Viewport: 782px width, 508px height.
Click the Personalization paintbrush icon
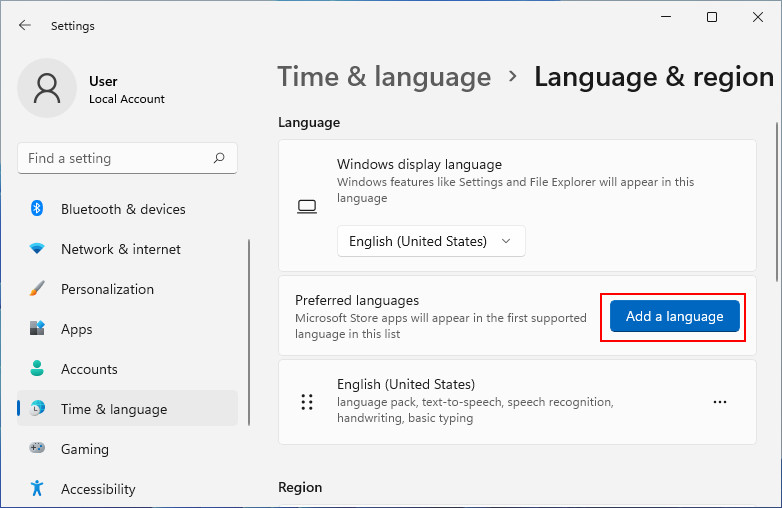coord(37,289)
